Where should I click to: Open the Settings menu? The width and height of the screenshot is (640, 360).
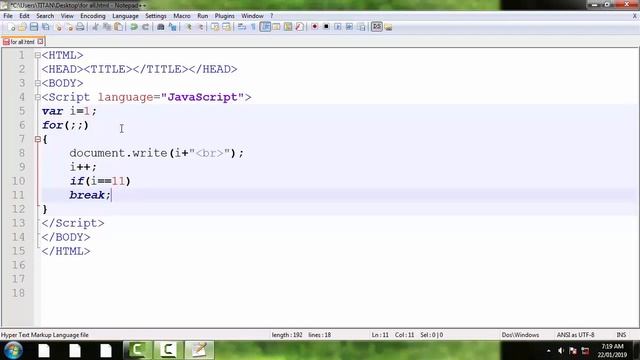(x=156, y=16)
